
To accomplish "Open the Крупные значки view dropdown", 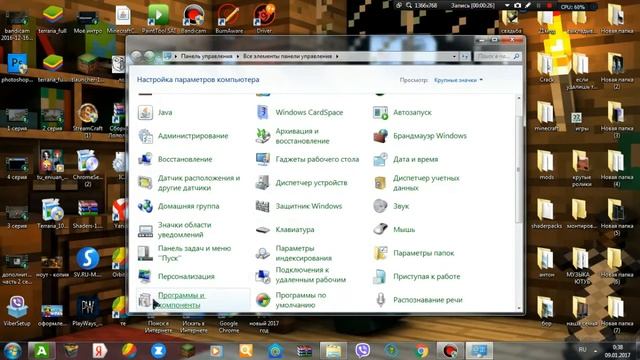I will [458, 80].
